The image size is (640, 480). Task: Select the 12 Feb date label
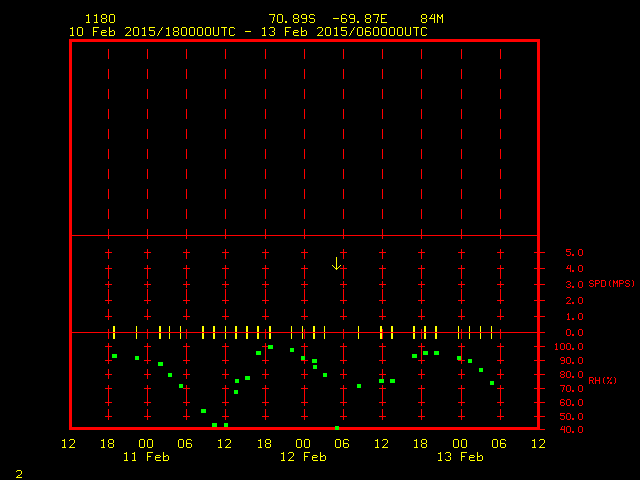303,457
